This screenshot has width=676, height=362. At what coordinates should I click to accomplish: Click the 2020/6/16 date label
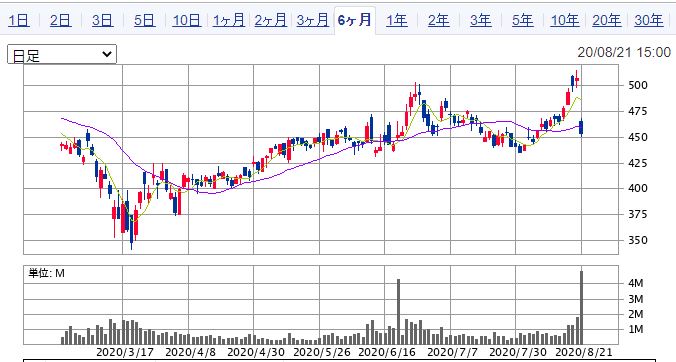click(x=387, y=352)
